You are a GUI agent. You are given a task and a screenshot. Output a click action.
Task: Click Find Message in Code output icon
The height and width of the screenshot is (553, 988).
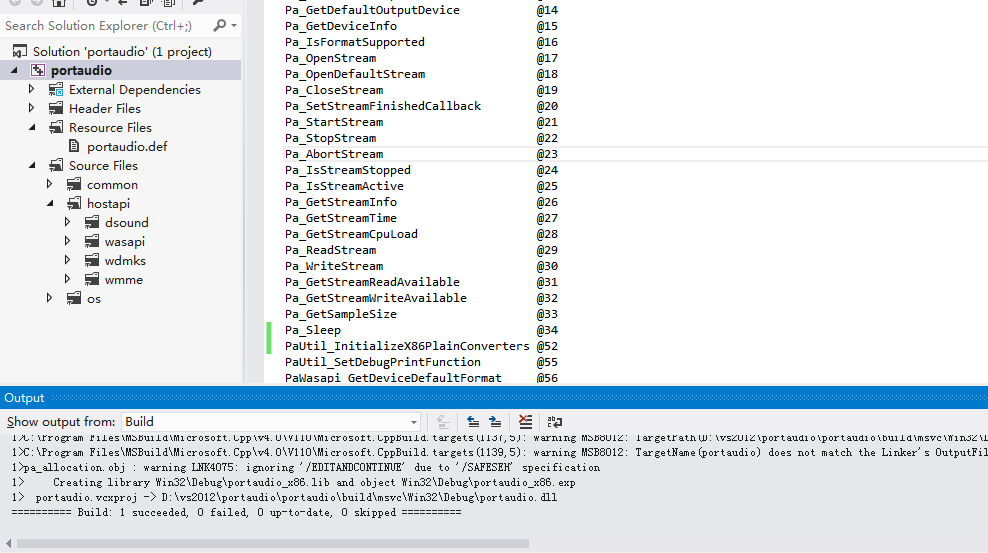pyautogui.click(x=443, y=421)
